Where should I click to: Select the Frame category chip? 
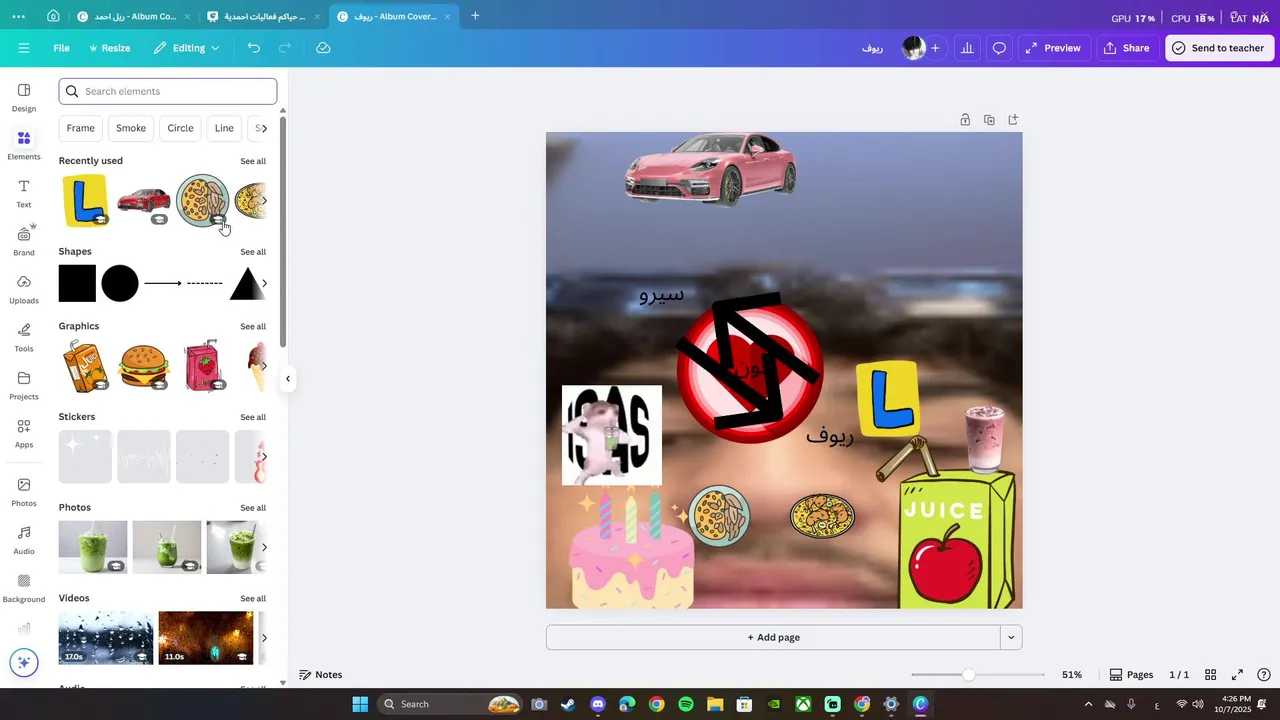[x=81, y=128]
